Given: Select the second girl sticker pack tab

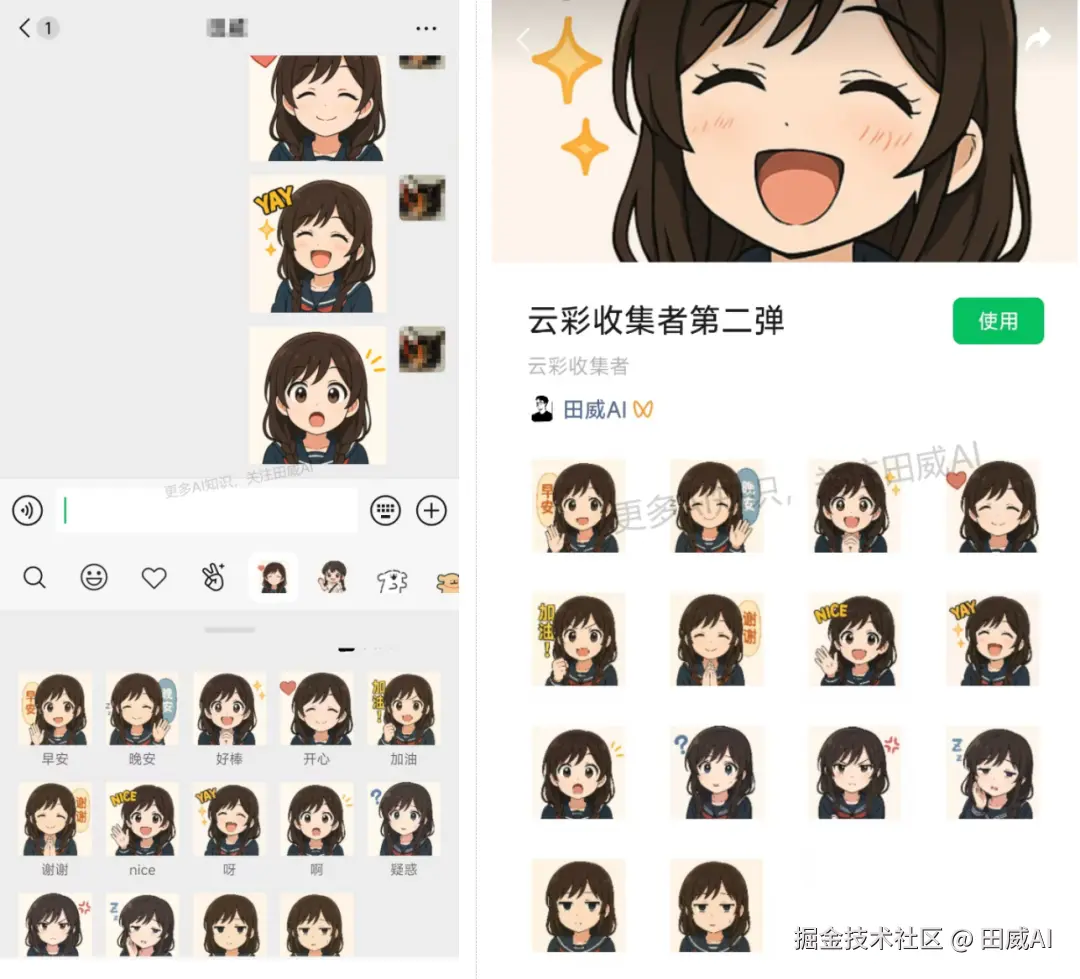Looking at the screenshot, I should click(333, 577).
